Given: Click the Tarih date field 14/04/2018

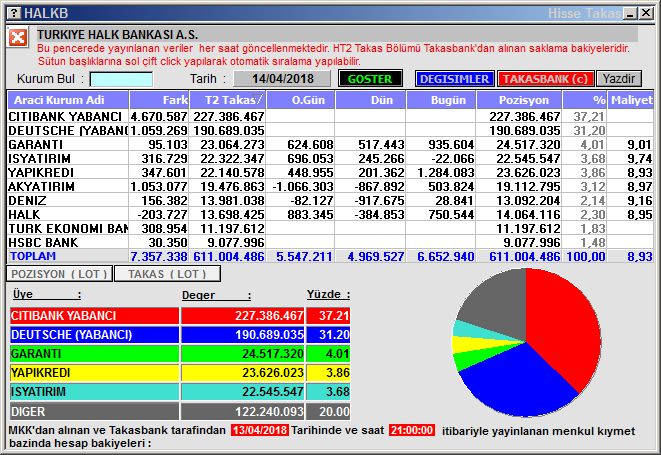Looking at the screenshot, I should [x=282, y=79].
